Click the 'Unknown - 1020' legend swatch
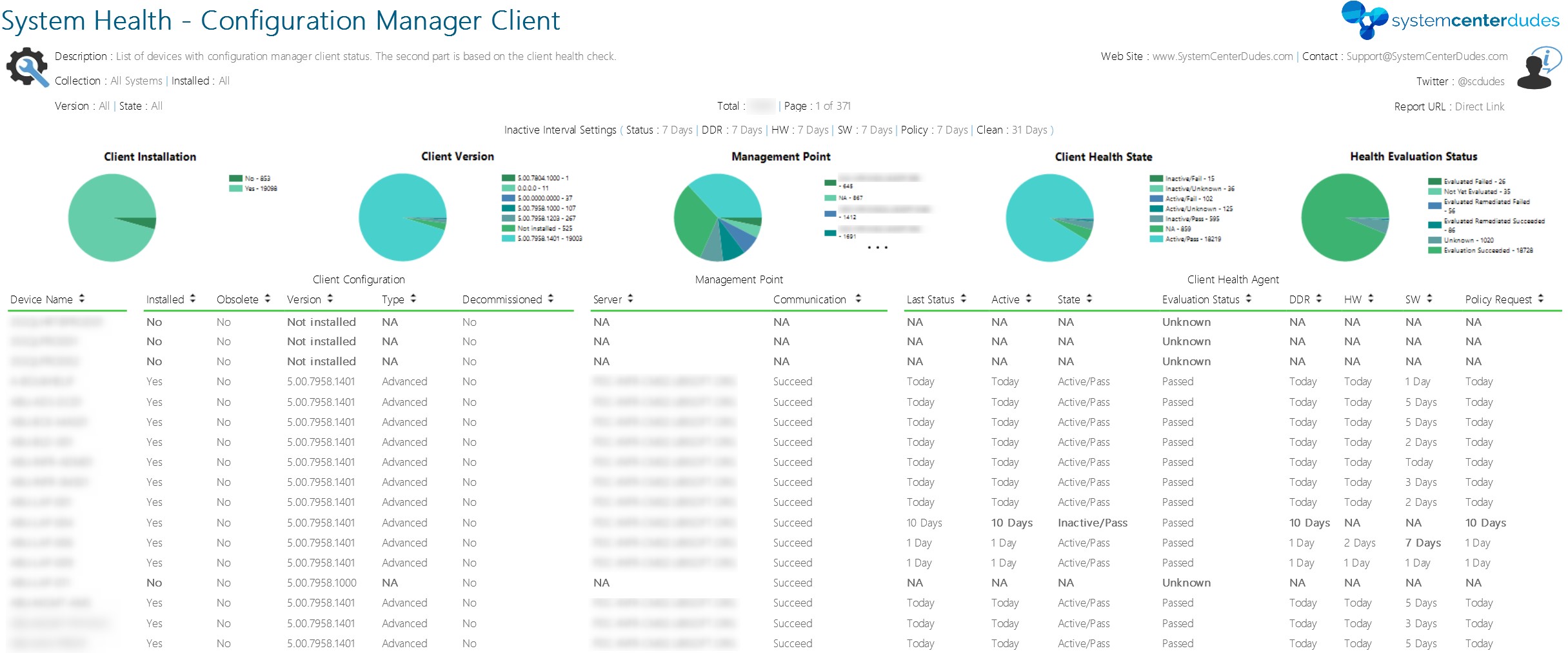This screenshot has width=1568, height=653. (x=1434, y=240)
